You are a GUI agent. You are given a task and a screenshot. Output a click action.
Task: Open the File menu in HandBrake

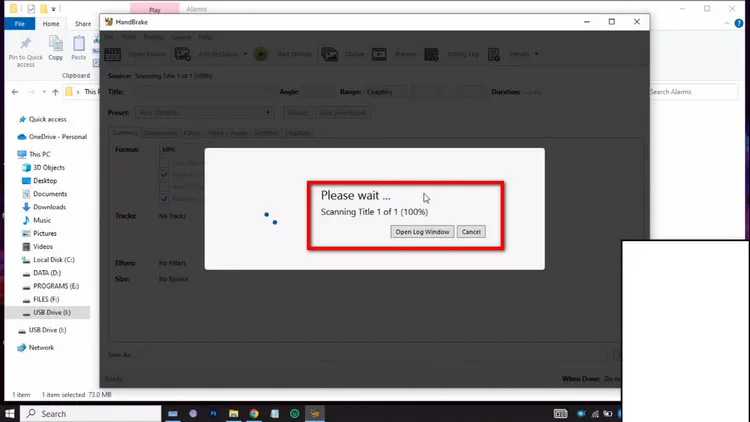(109, 37)
